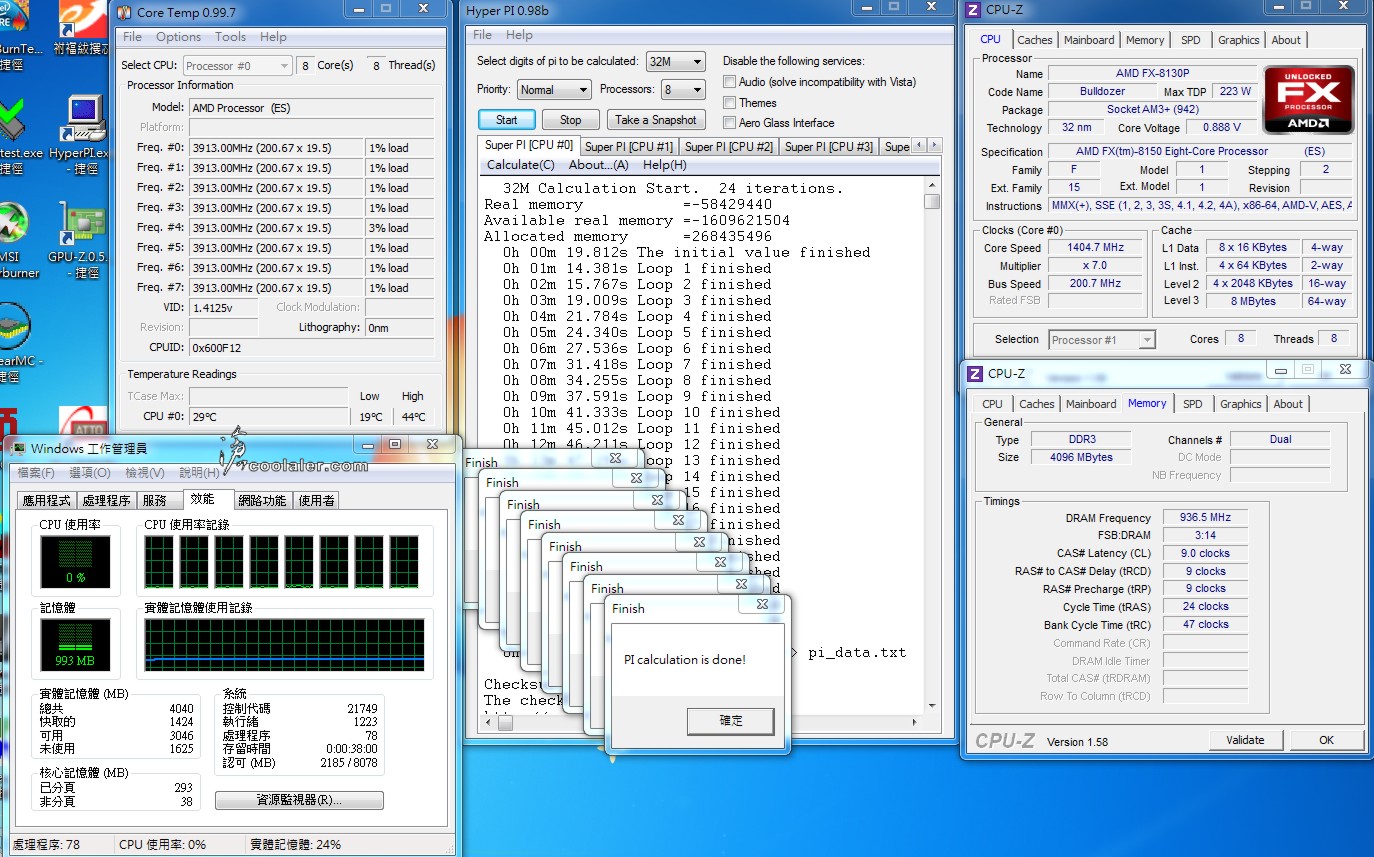This screenshot has width=1374, height=857.
Task: Open Caches tab in upper CPU-Z window
Action: 1035,40
